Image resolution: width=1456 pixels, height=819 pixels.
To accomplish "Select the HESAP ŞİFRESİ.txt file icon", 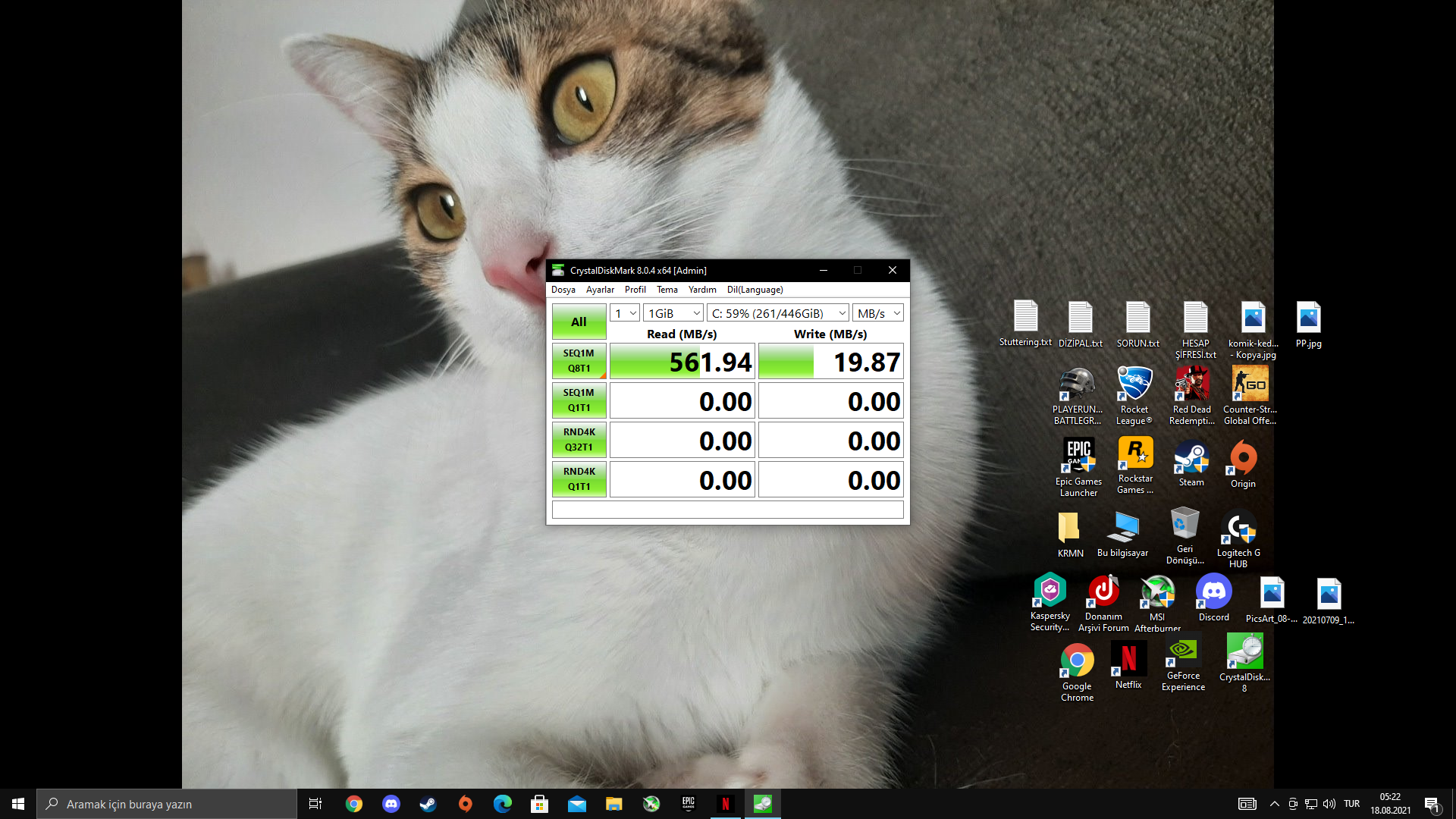I will click(x=1195, y=330).
